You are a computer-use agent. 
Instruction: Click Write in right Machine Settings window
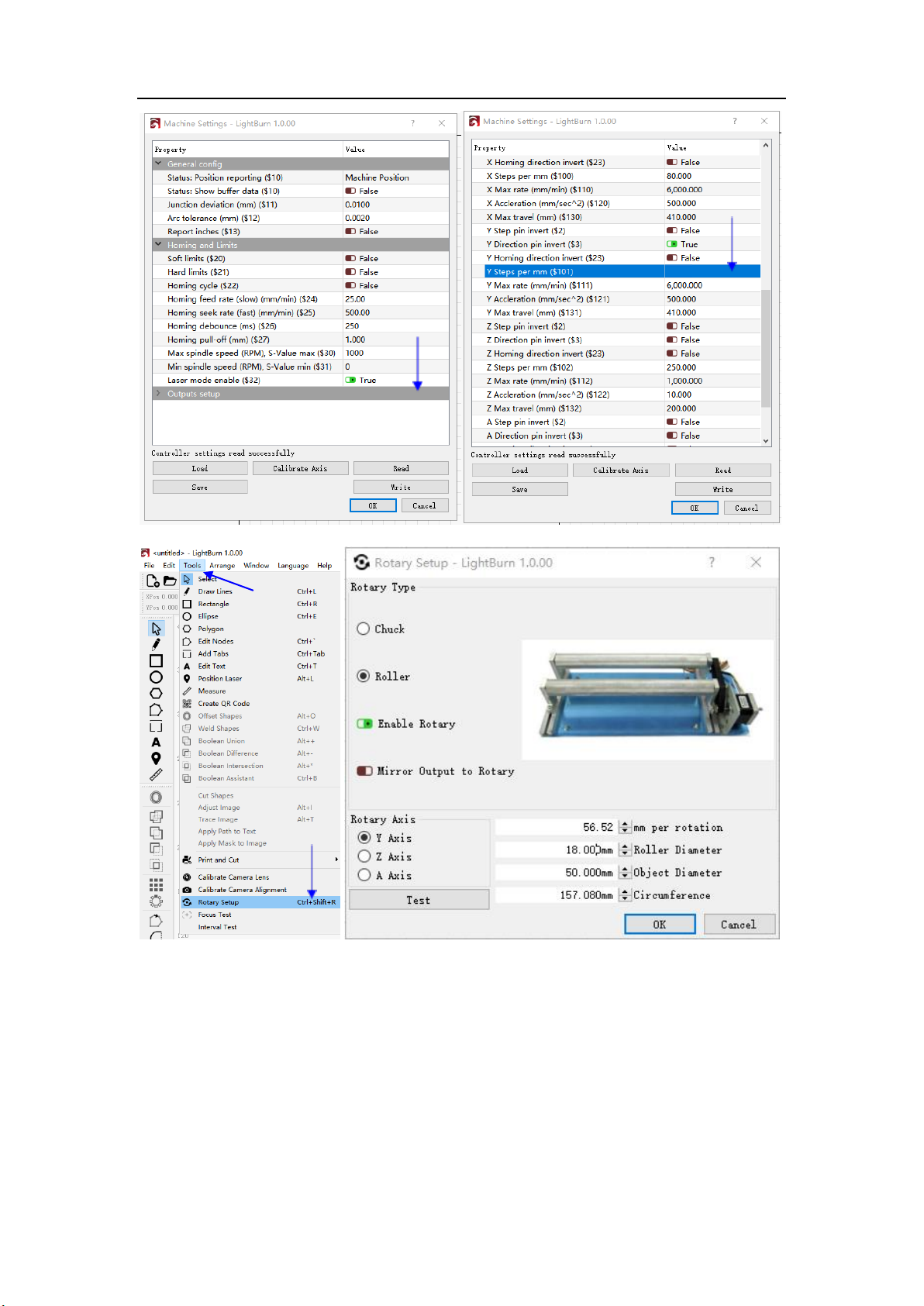pos(722,489)
